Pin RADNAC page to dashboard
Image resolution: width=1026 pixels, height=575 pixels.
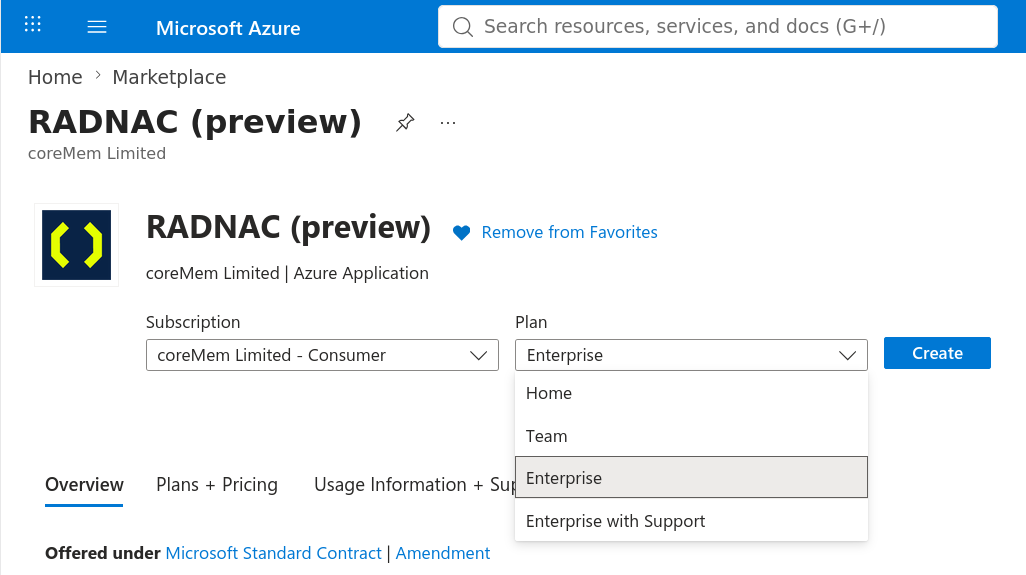tap(405, 122)
